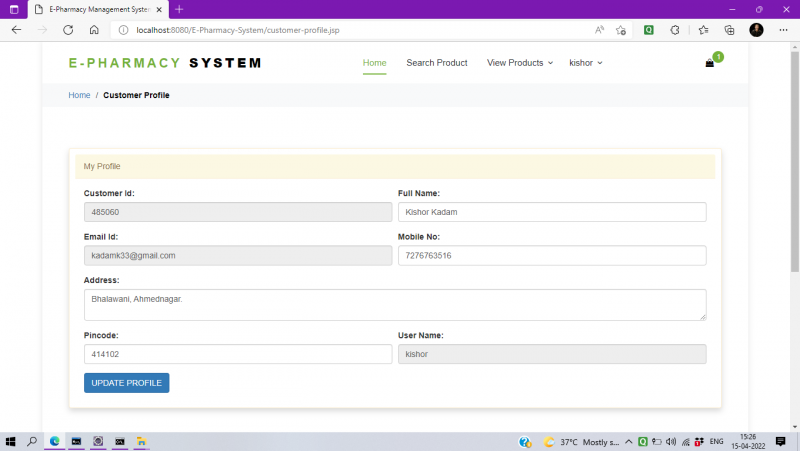The image size is (800, 451).
Task: Open the Eclipse taskbar icon
Action: click(98, 441)
